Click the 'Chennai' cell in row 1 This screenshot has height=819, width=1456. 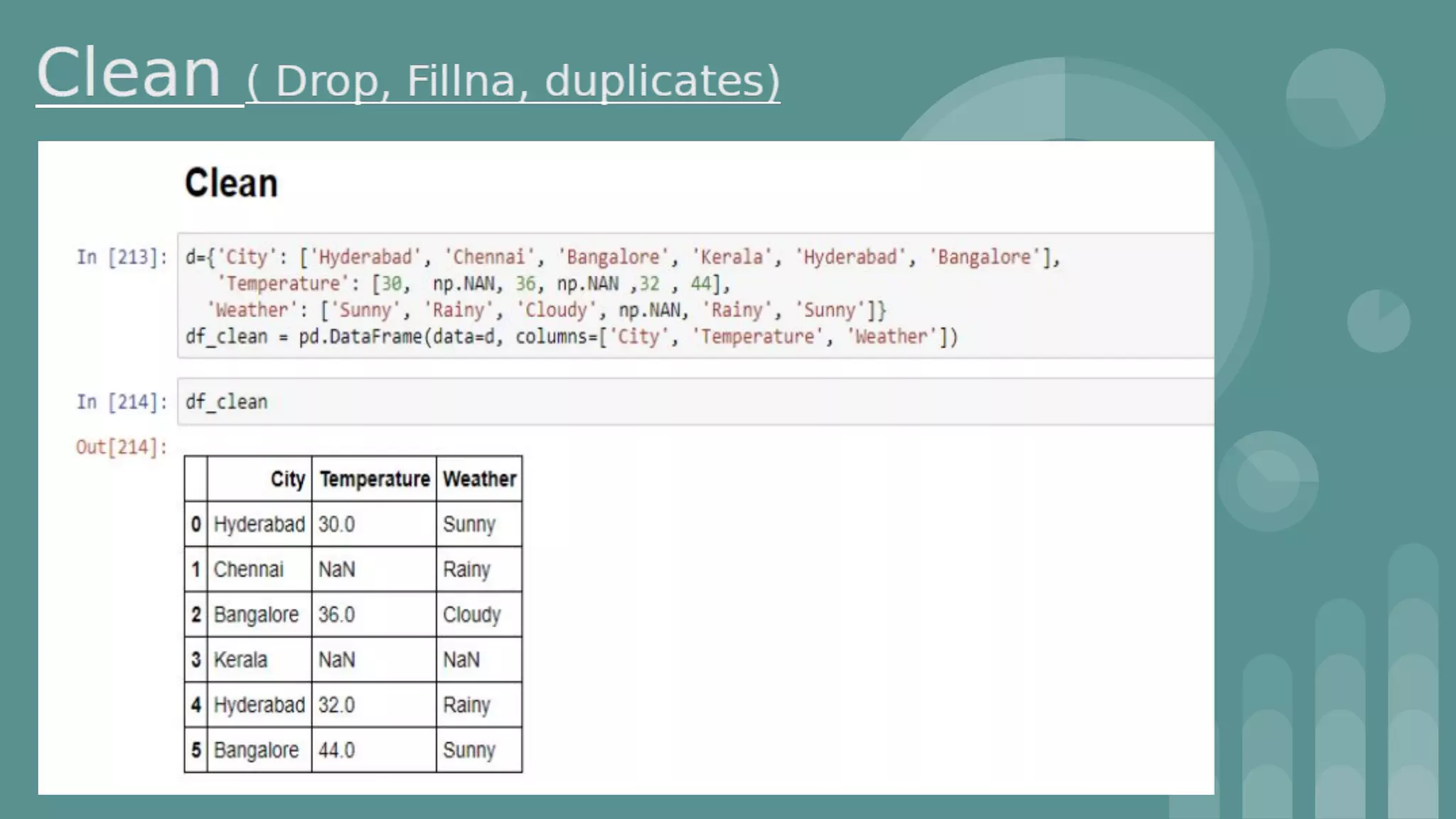(248, 569)
